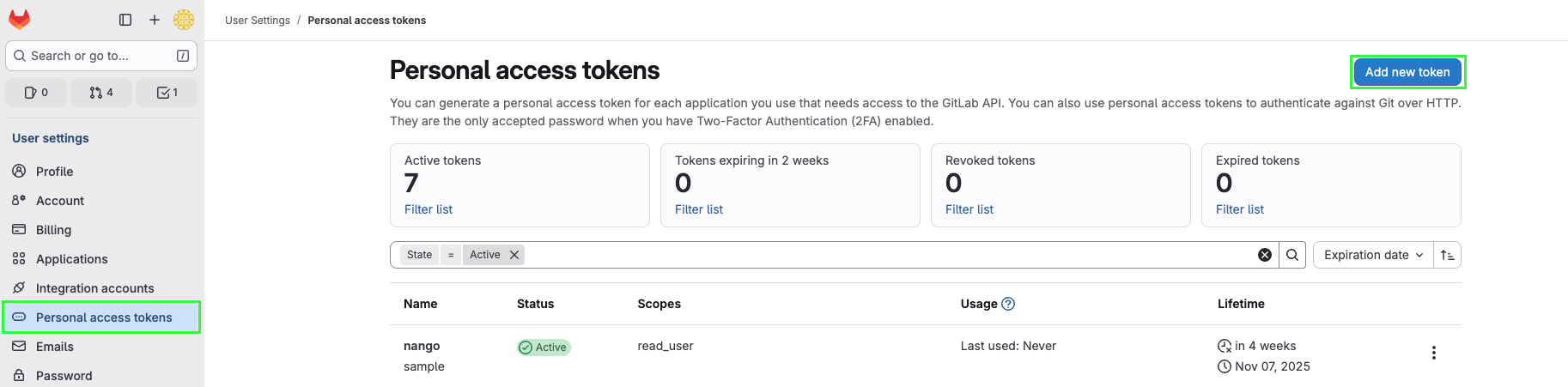The height and width of the screenshot is (387, 1568).
Task: Remove the Active state filter token
Action: [x=514, y=255]
